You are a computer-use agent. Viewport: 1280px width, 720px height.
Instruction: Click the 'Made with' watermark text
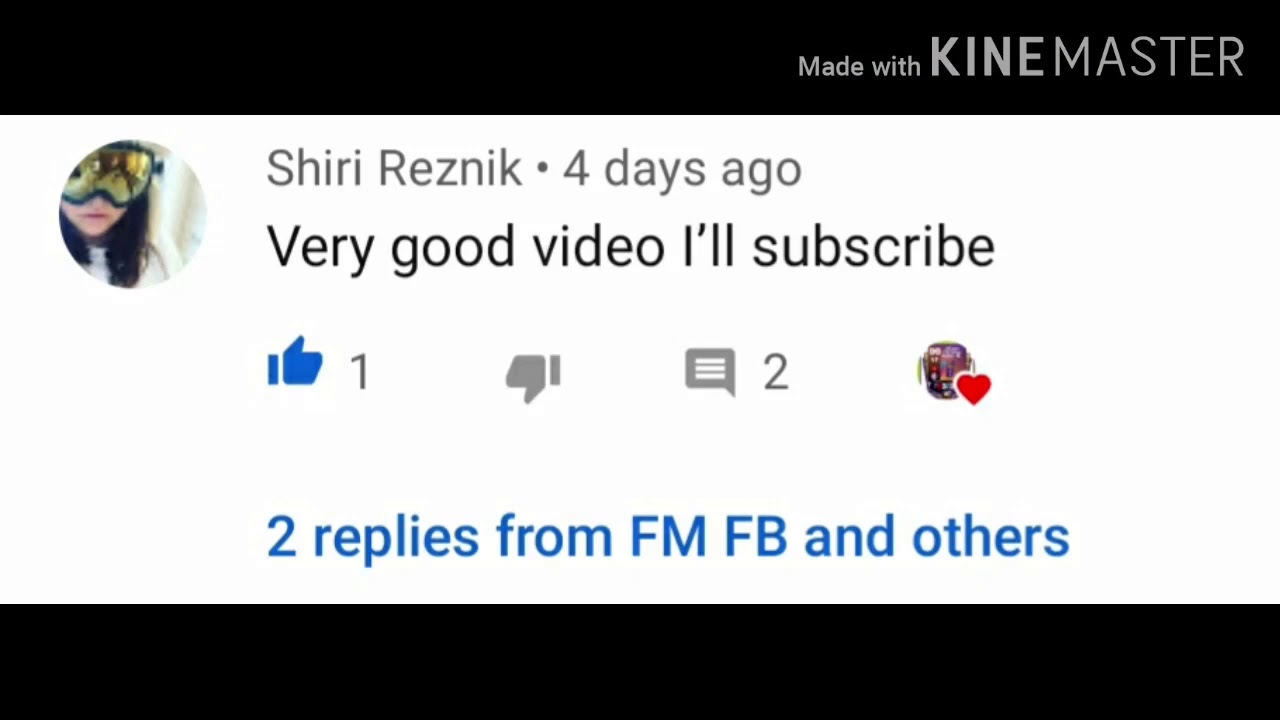point(859,67)
